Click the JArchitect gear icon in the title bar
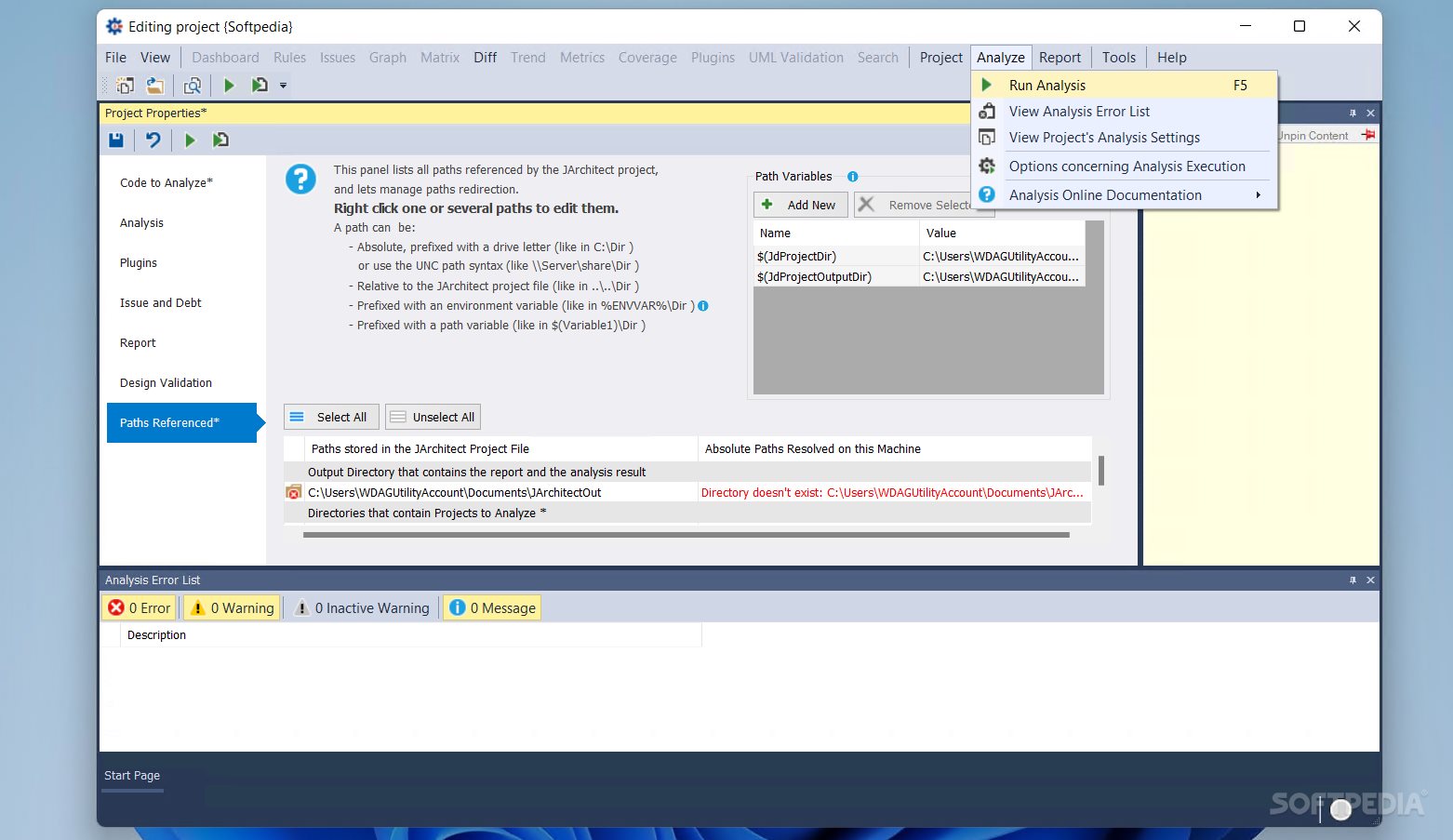 click(x=114, y=26)
